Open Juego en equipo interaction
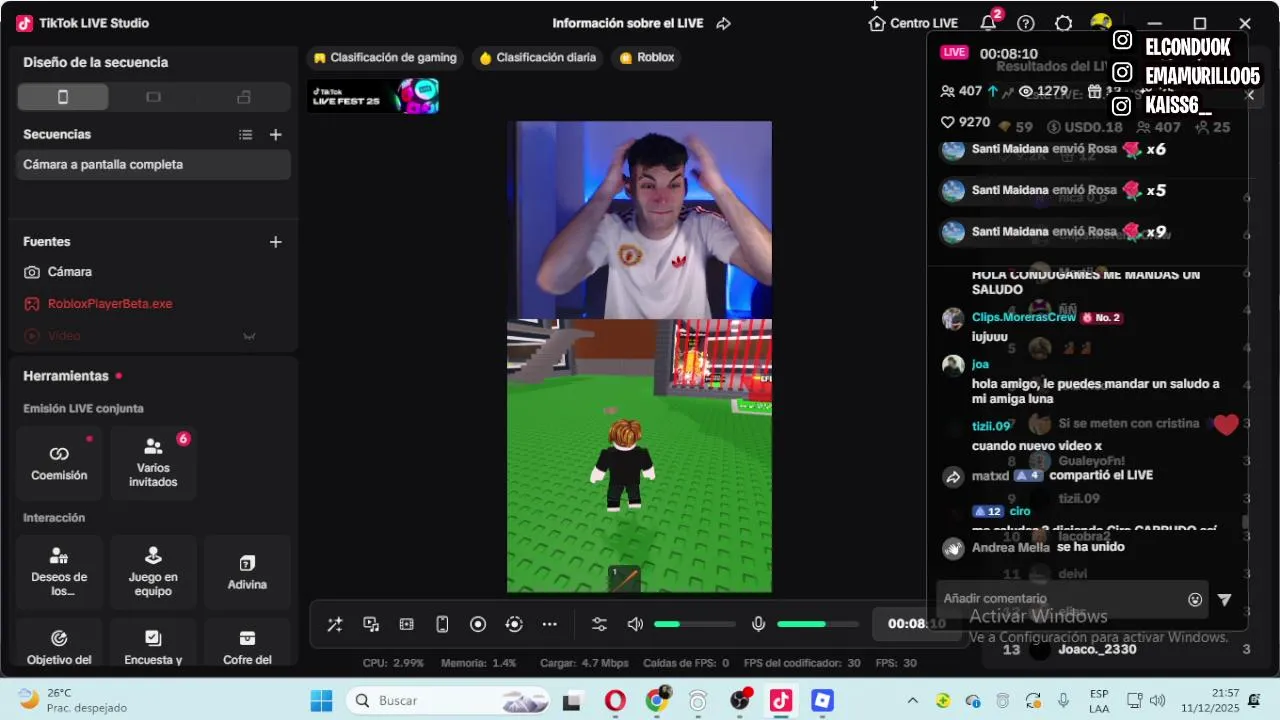 153,572
